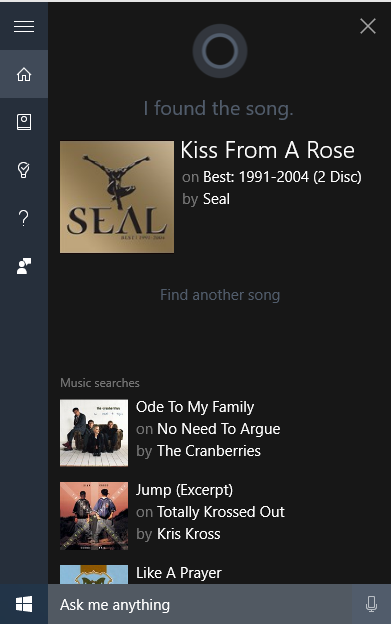Go to Cortana Home in the sidebar
Viewport: 391px width, 624px height.
[24, 74]
